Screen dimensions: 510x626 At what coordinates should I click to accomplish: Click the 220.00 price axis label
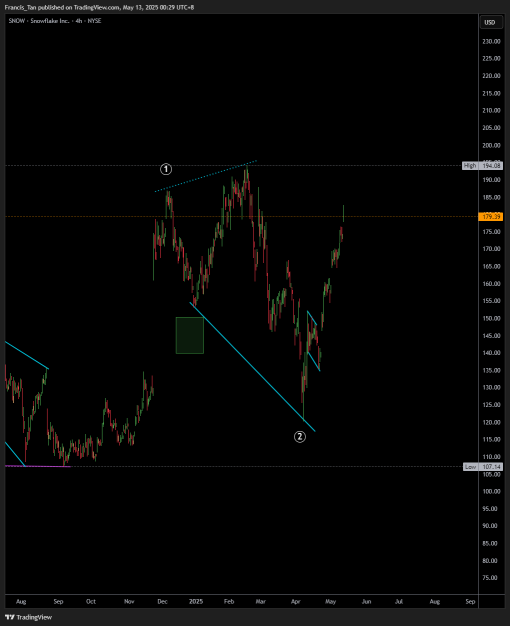[492, 76]
